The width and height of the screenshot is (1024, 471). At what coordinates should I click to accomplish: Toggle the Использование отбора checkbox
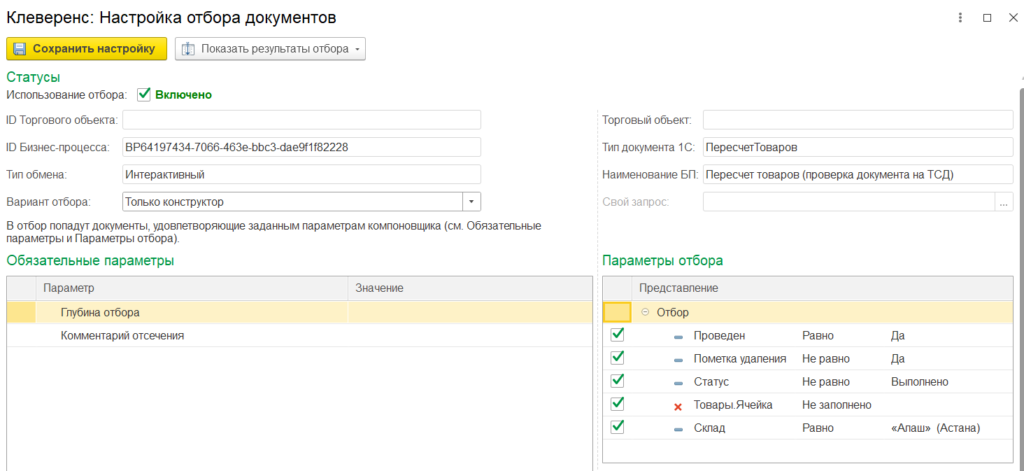(x=144, y=95)
